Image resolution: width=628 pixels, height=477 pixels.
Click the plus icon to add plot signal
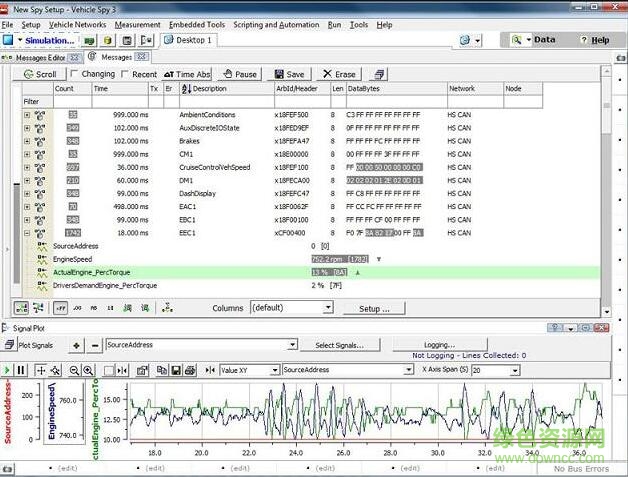click(76, 345)
